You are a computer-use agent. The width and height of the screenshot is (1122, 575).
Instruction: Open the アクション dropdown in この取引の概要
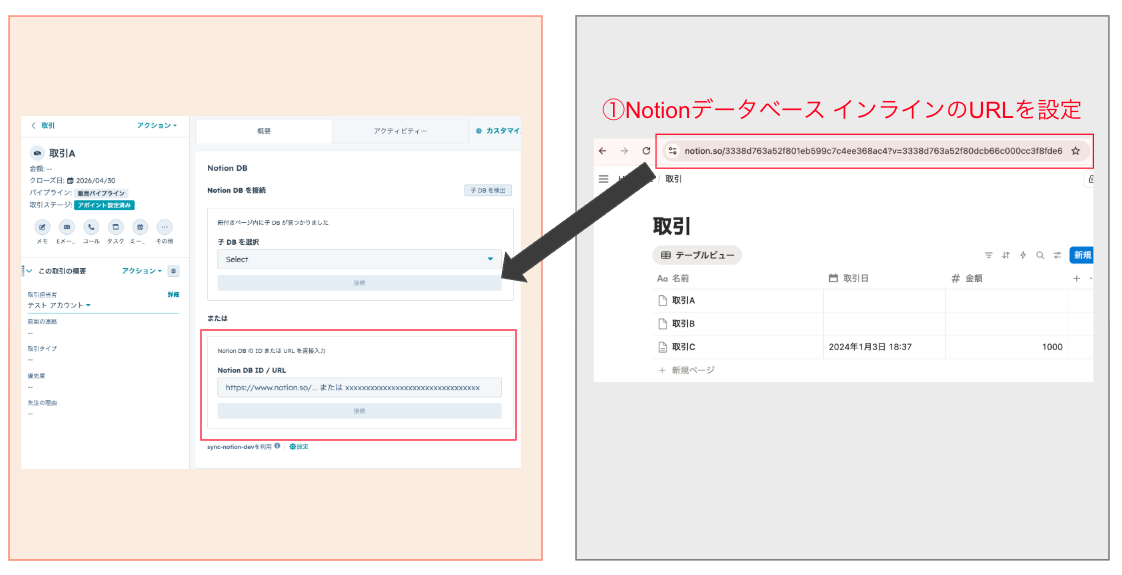point(142,271)
